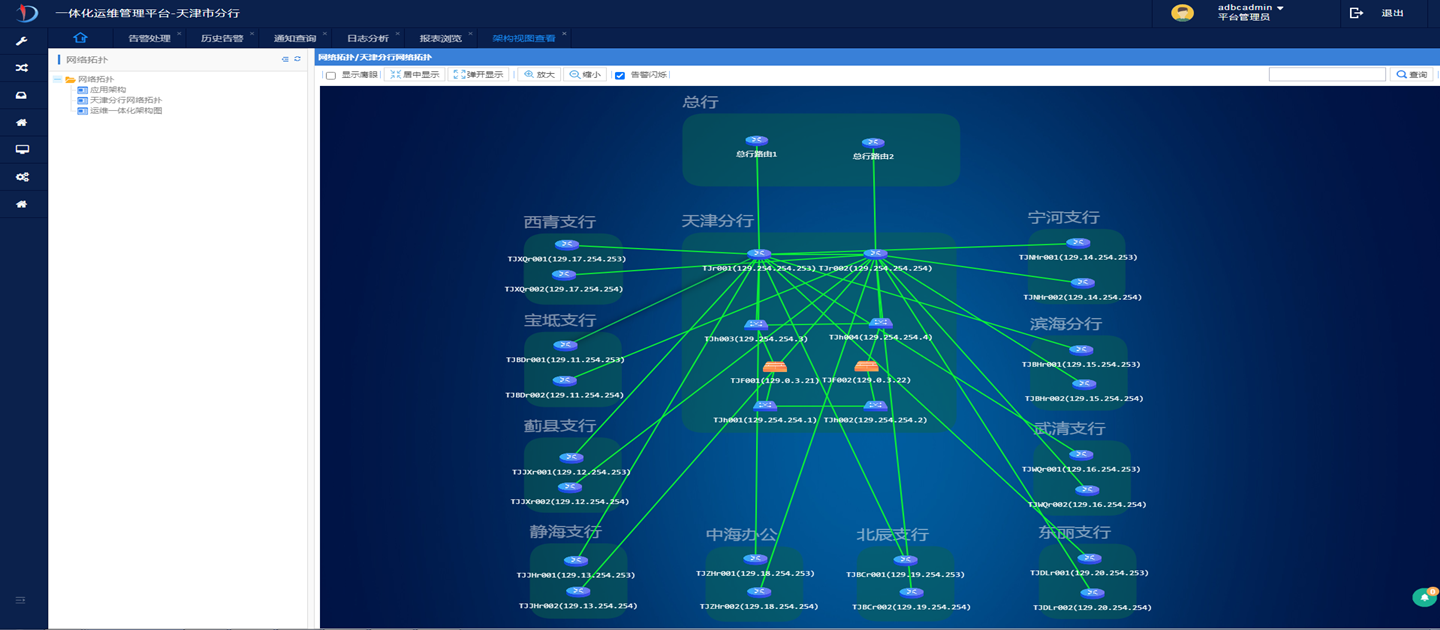Select router TJNHr001 in 宁河支行
This screenshot has height=630, width=1440.
[x=1078, y=243]
